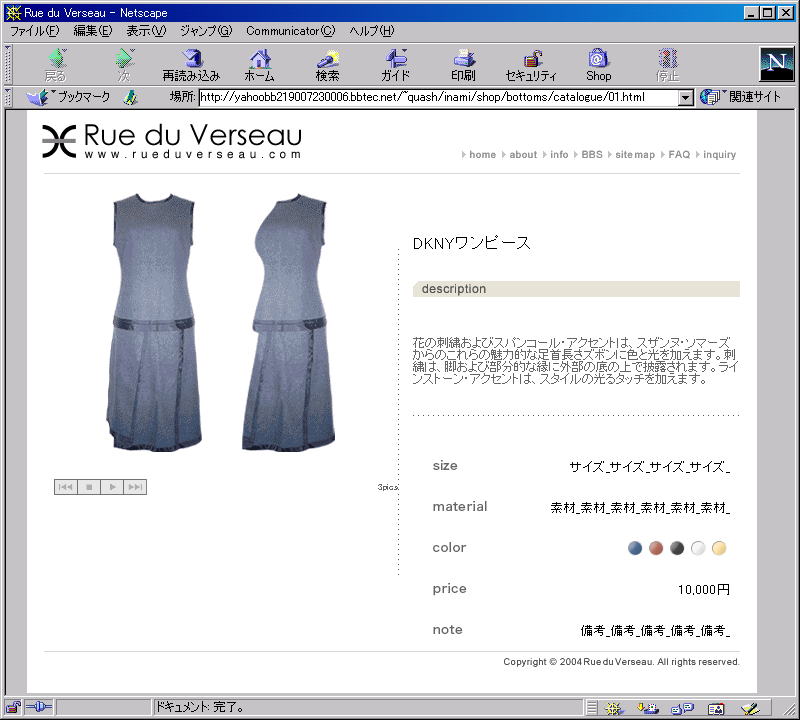Open the ガイド guide button
The height and width of the screenshot is (720, 800).
[x=395, y=65]
